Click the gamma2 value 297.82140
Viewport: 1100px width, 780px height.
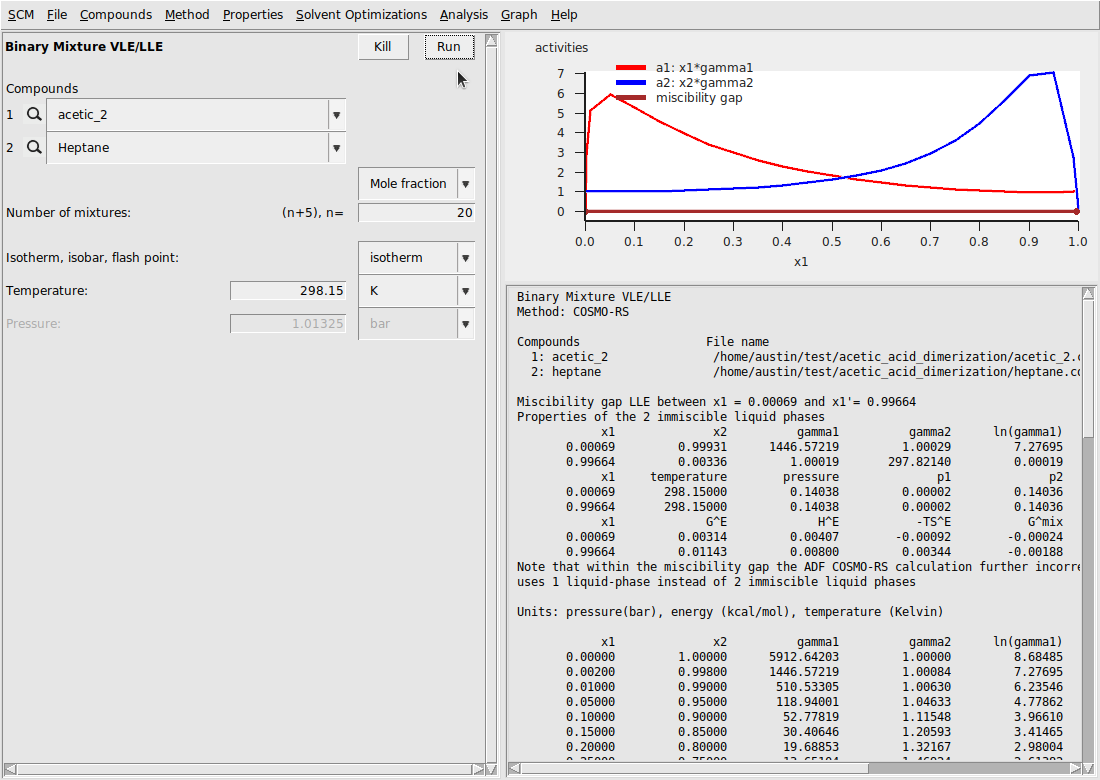coord(919,462)
